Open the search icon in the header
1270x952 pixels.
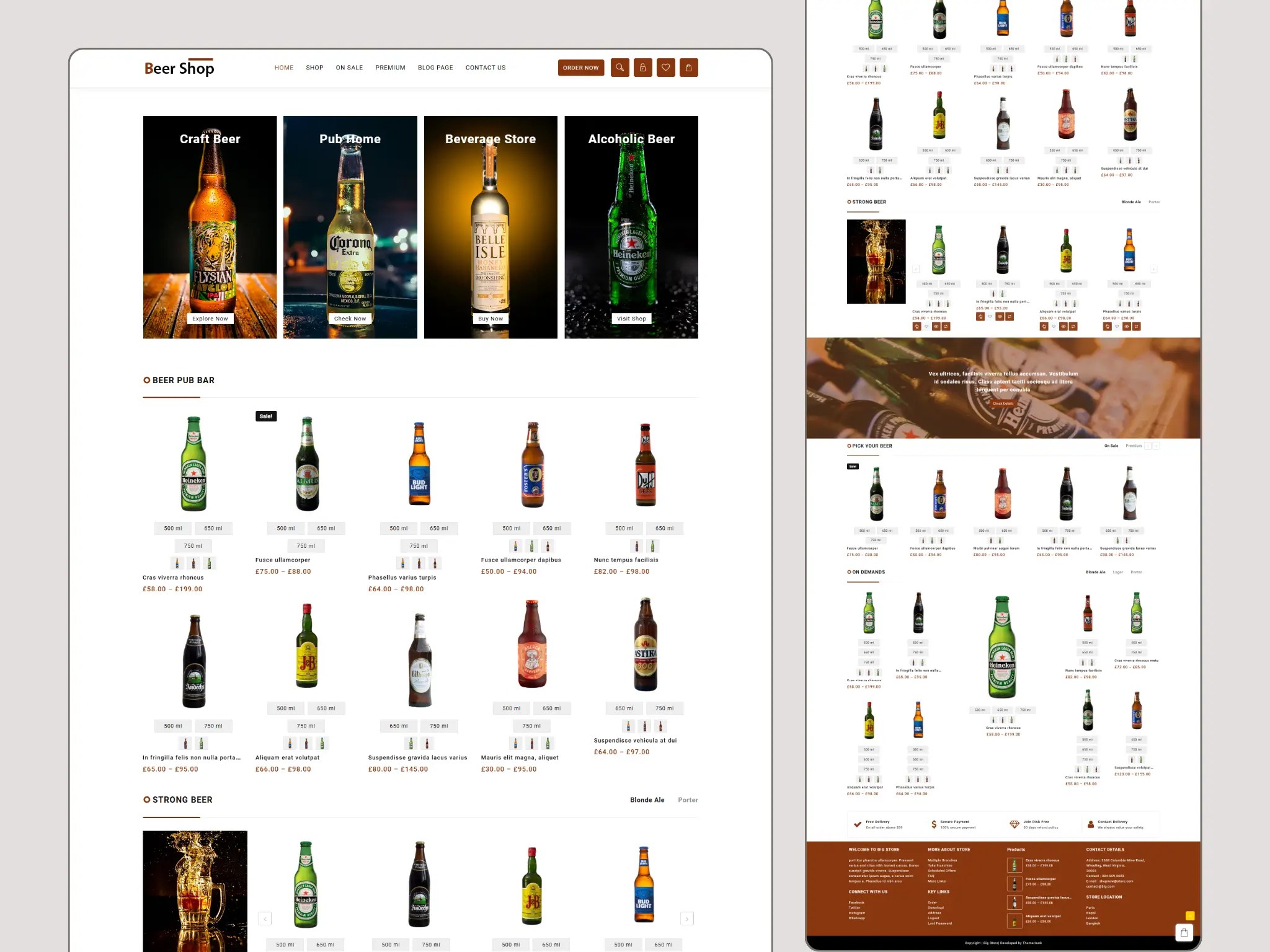[x=620, y=68]
